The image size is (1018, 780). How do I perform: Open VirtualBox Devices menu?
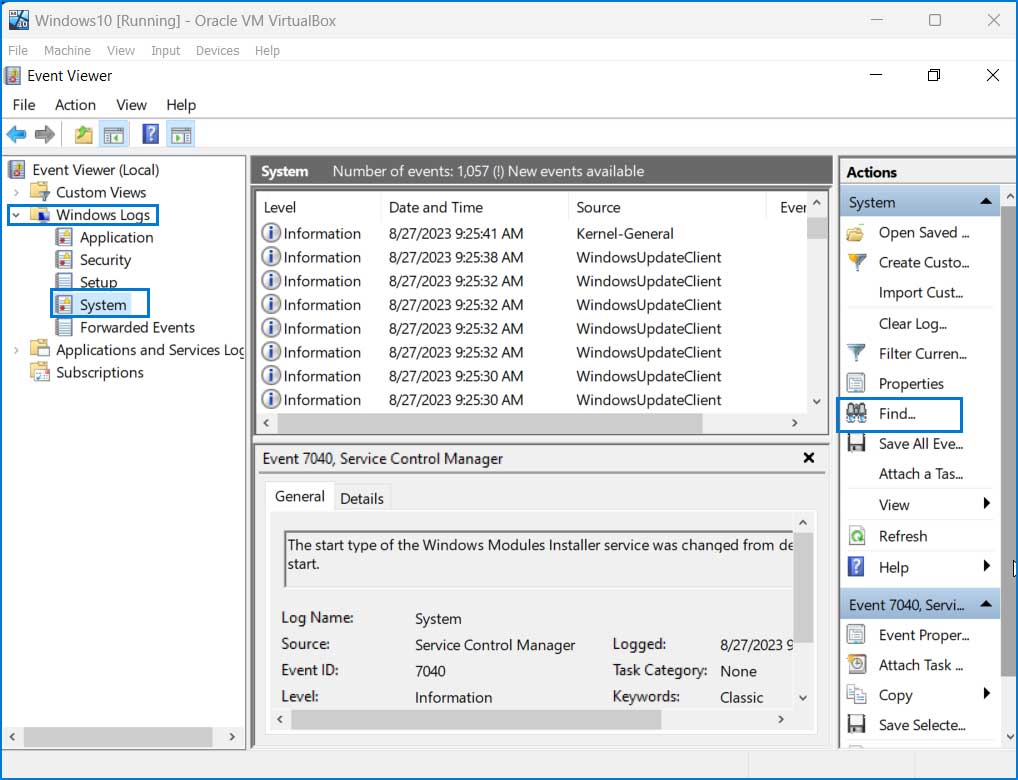pos(217,51)
